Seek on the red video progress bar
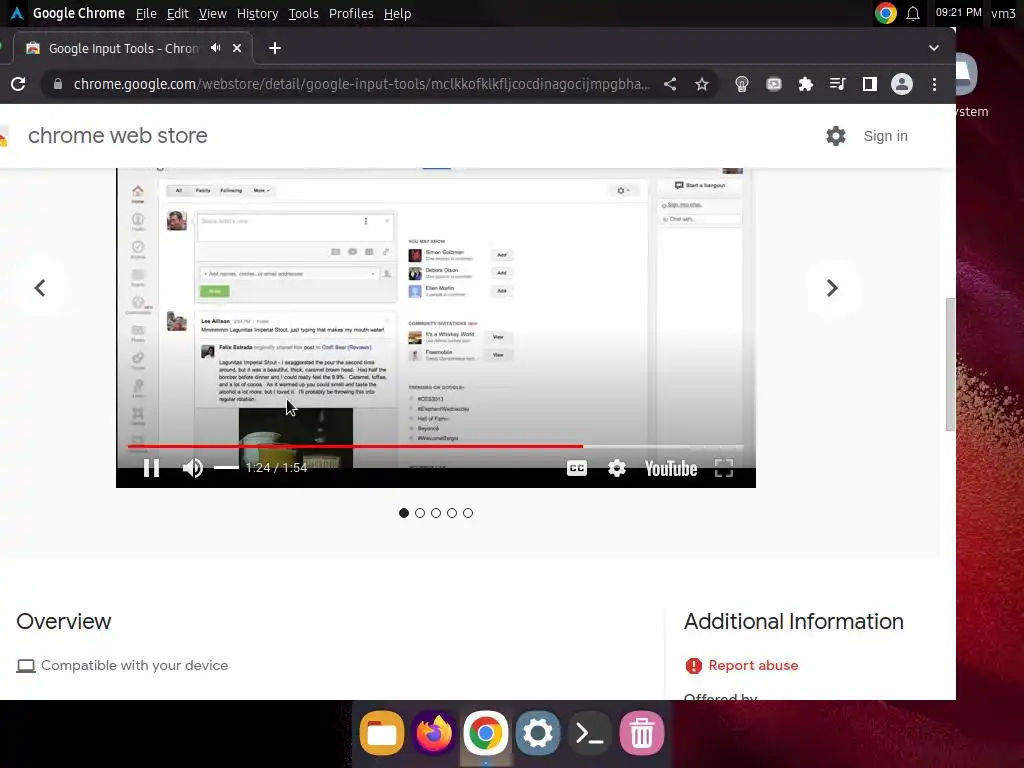1024x768 pixels. (x=436, y=447)
